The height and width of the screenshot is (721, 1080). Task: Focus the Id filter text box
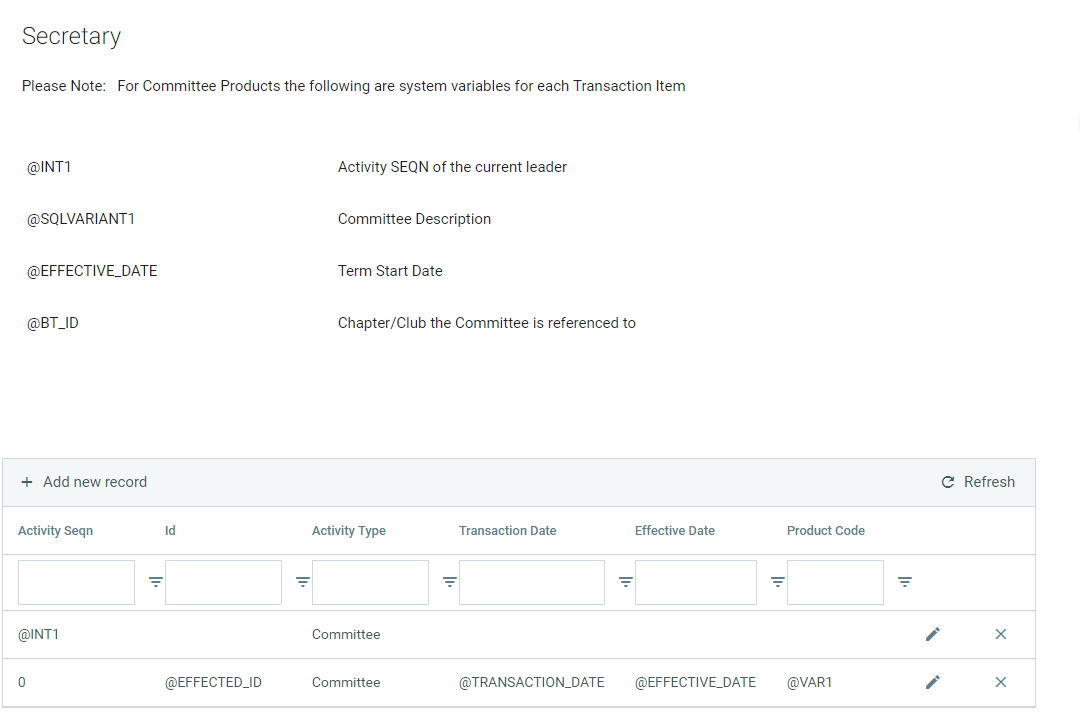(223, 582)
